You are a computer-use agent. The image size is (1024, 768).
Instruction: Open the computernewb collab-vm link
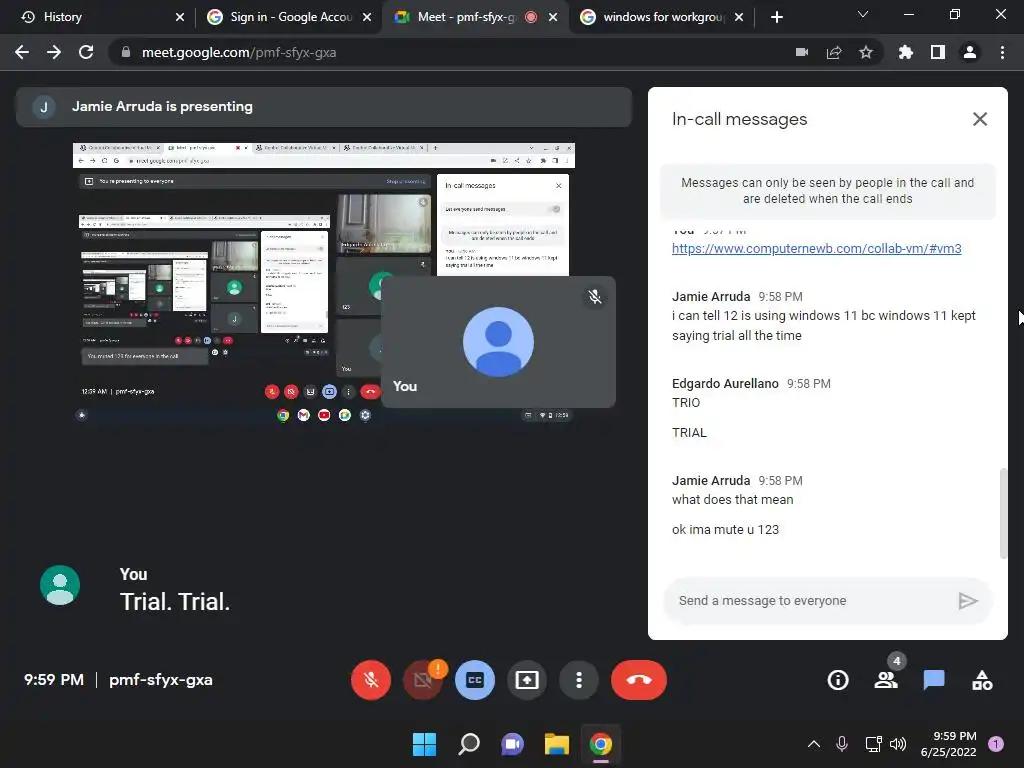tap(816, 248)
